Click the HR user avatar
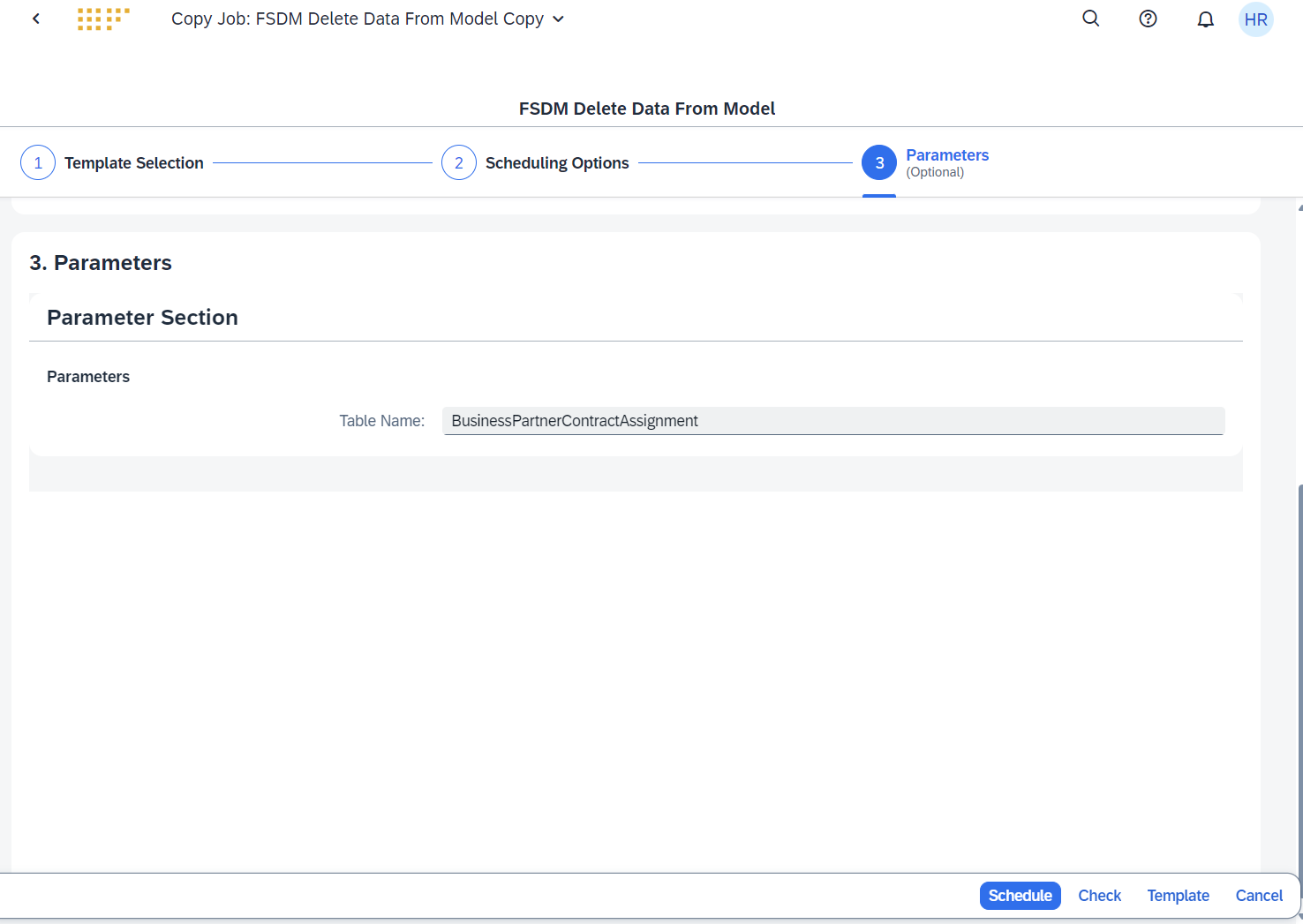This screenshot has width=1303, height=924. click(1255, 19)
